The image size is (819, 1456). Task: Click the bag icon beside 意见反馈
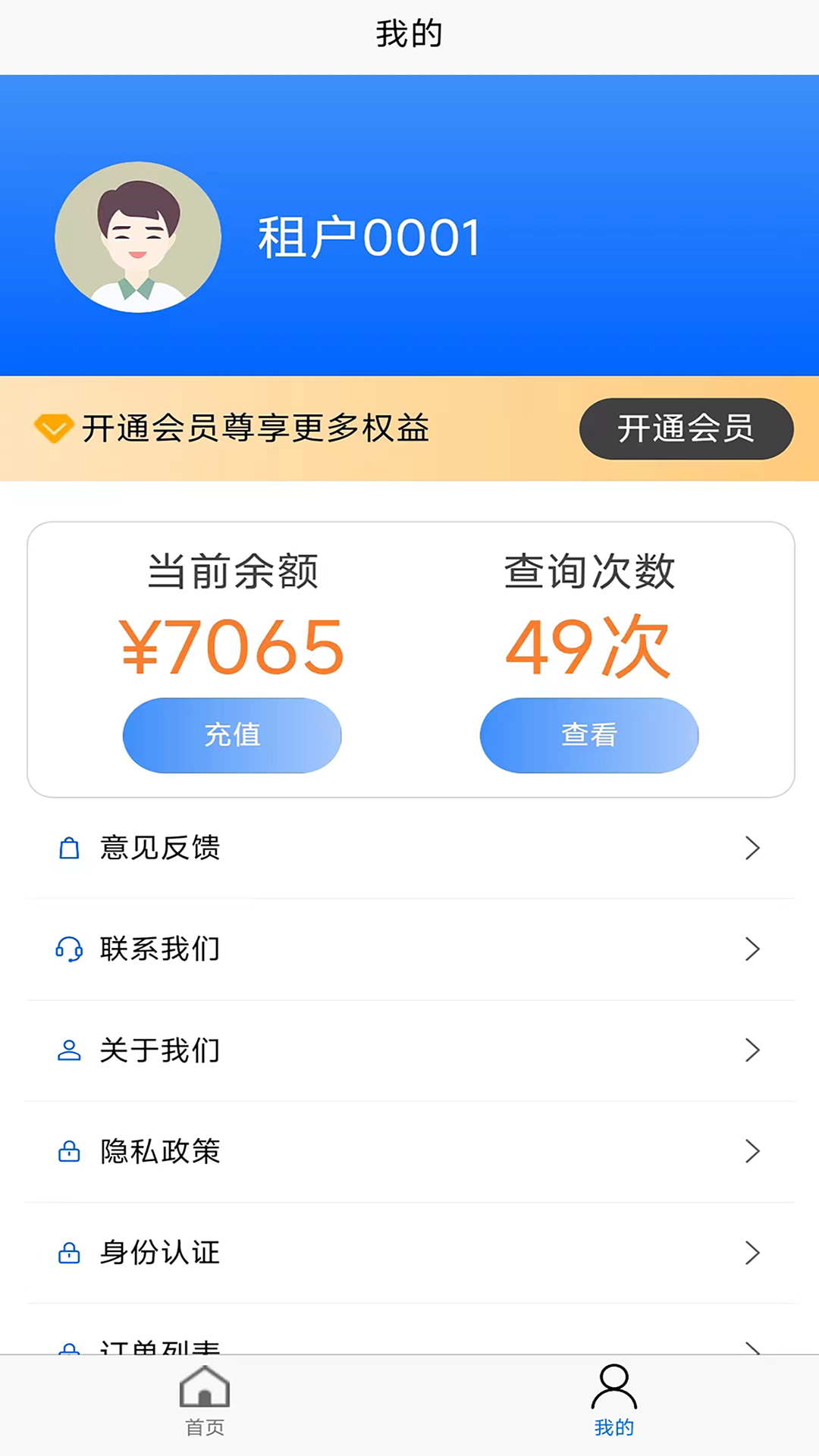pos(69,848)
